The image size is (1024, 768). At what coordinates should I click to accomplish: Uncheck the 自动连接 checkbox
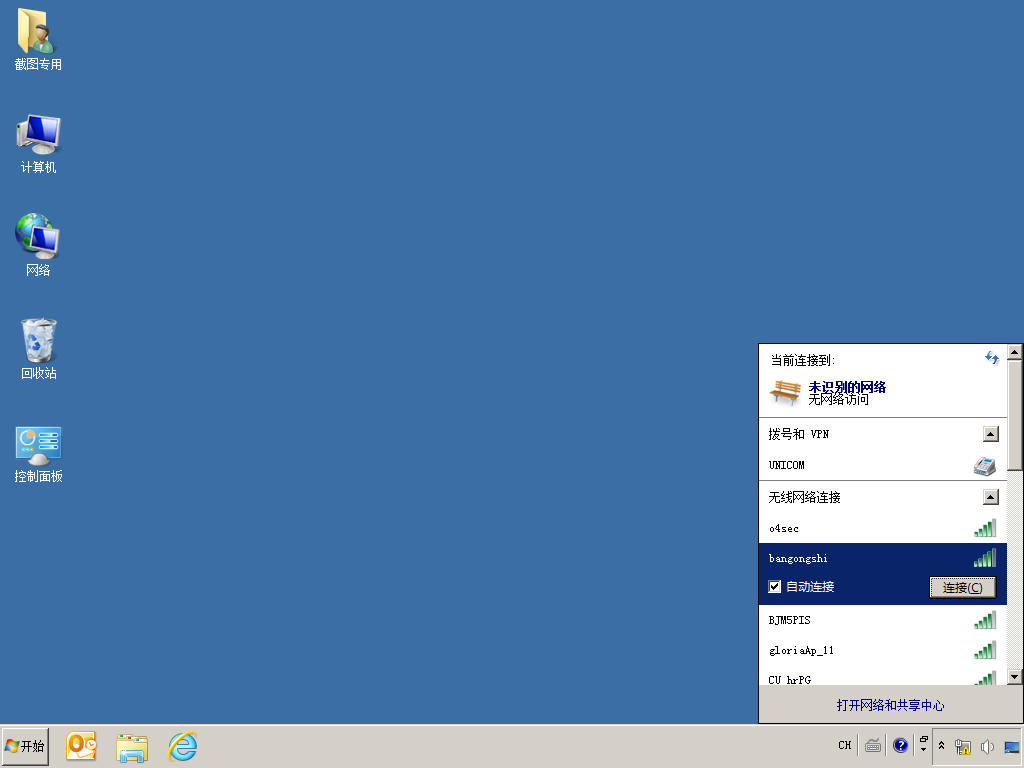point(775,586)
